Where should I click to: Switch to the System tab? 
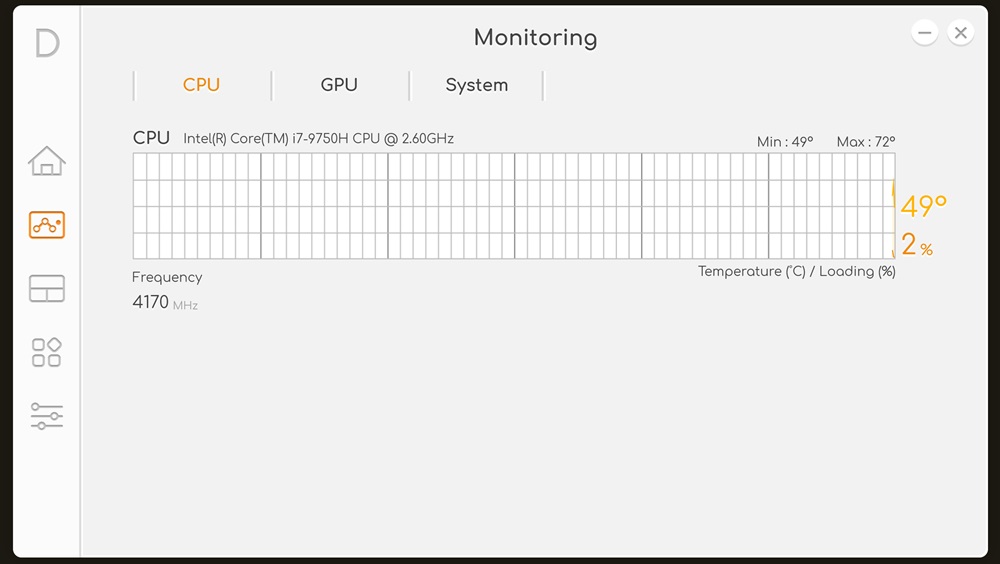coord(477,85)
